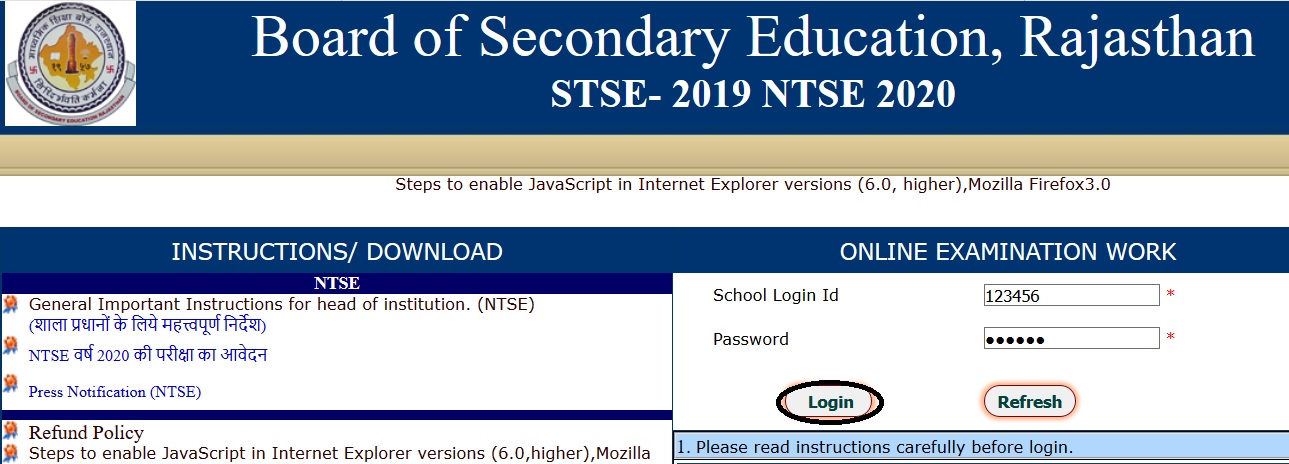
Task: Open the शाला प्रधानों के लिये महत्त्वपूर्ण निर्देश link
Action: [147, 325]
